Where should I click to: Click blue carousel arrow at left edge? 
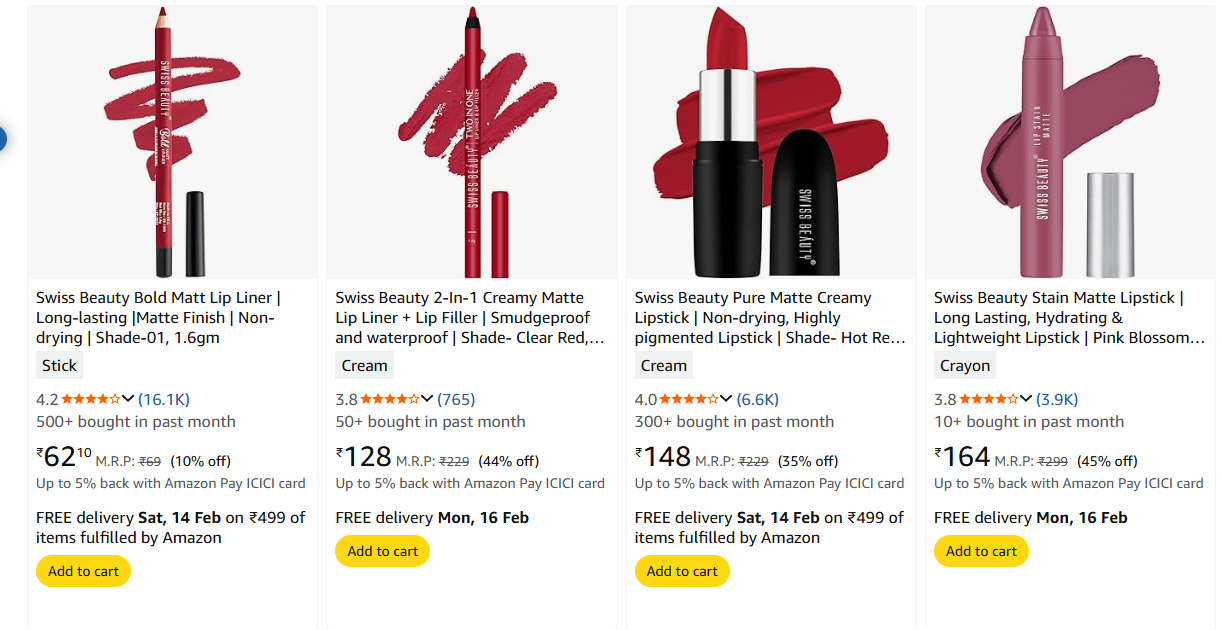pos(2,138)
